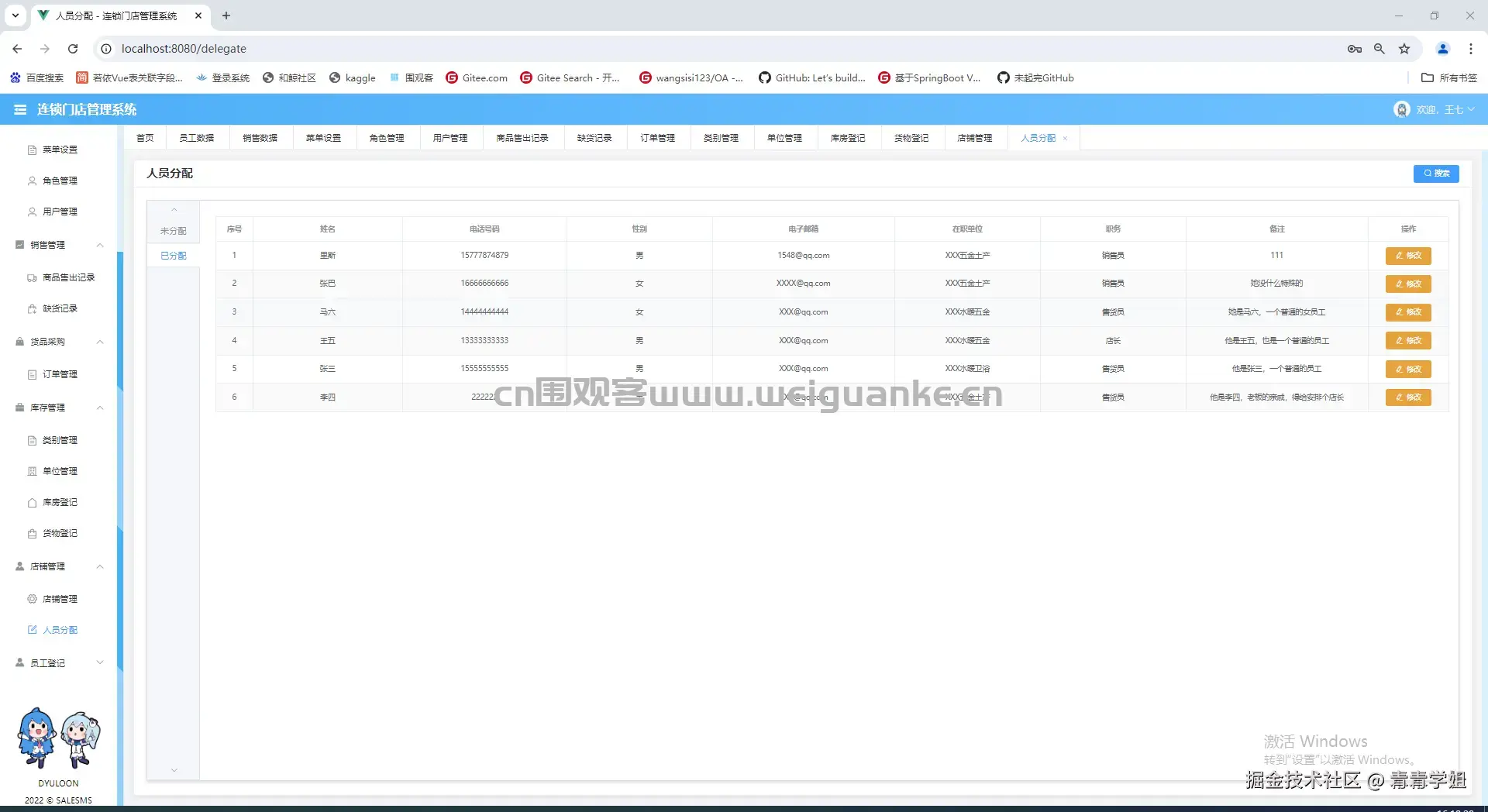Bookmark this page with the star icon
Image resolution: width=1488 pixels, height=812 pixels.
point(1404,49)
